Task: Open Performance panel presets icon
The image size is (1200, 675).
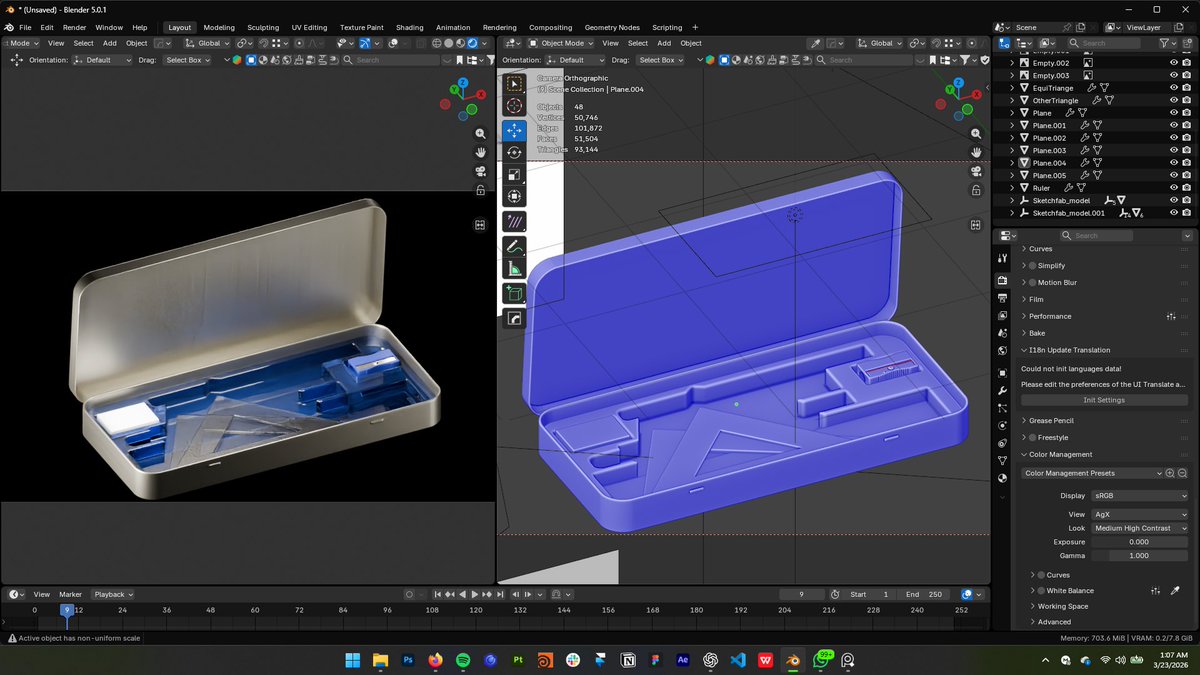Action: pyautogui.click(x=1171, y=316)
